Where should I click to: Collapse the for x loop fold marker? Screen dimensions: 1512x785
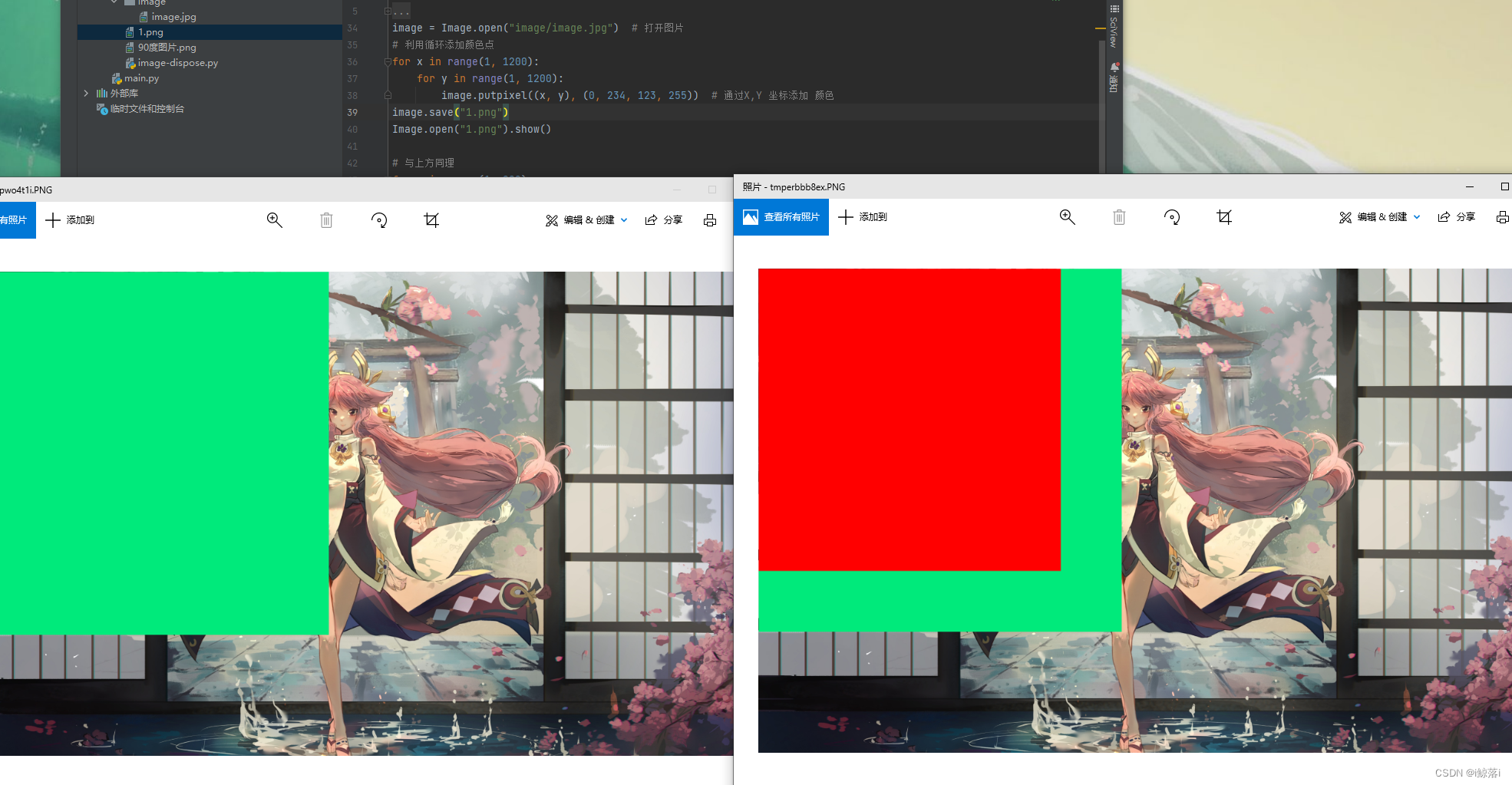coord(388,62)
